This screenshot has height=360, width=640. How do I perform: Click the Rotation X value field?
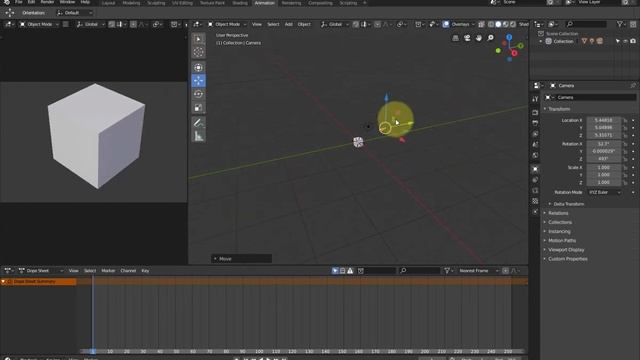click(x=604, y=144)
